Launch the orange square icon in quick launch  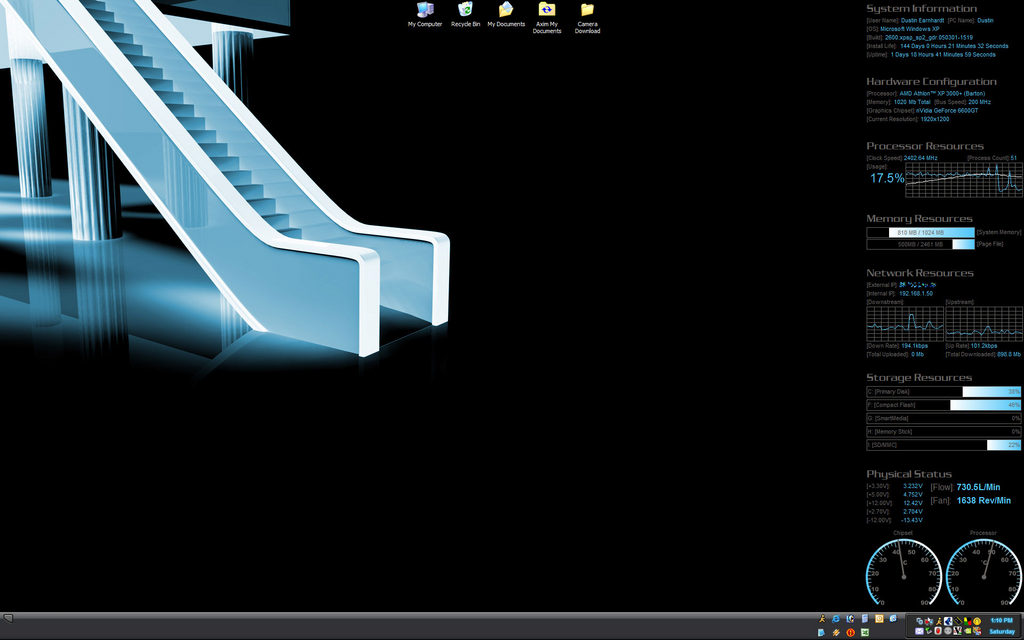click(880, 618)
